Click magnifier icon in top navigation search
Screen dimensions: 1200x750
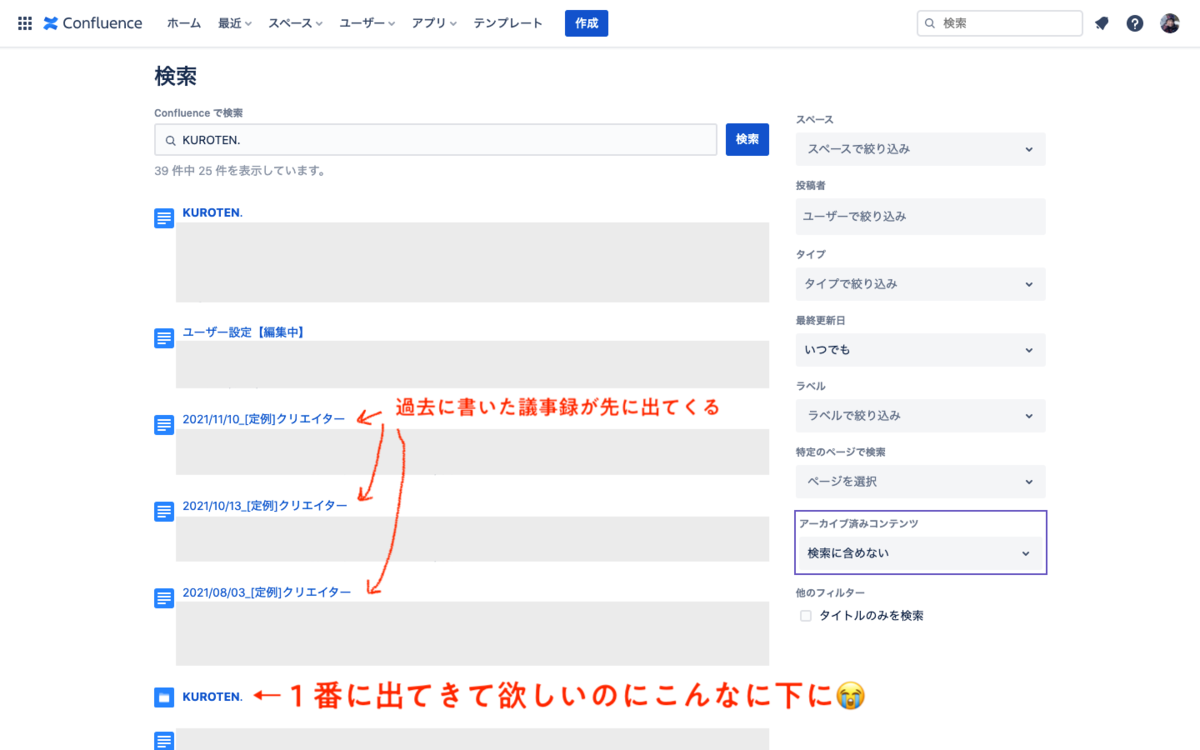click(930, 23)
